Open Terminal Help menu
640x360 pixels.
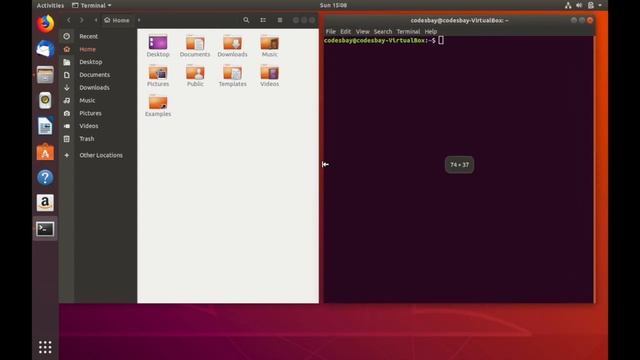click(x=431, y=31)
